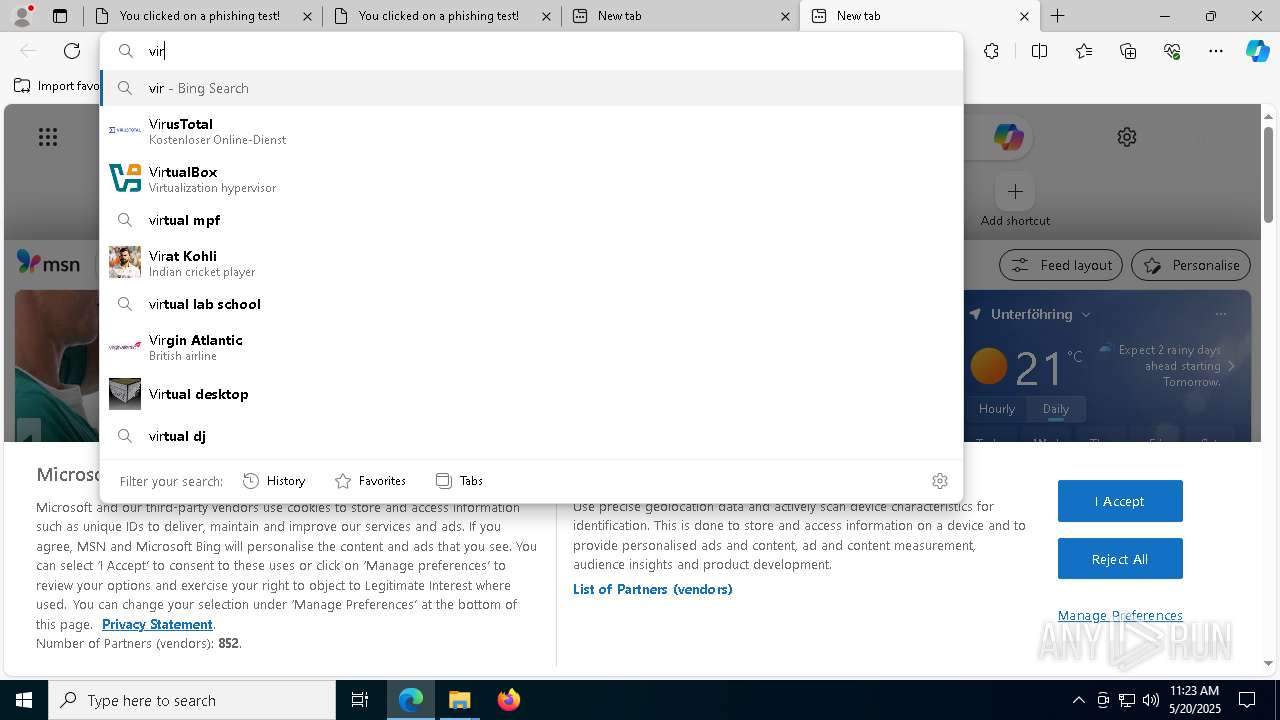Select the VirusTotal suggestion
Screen dimensions: 1280x720
pyautogui.click(x=532, y=131)
